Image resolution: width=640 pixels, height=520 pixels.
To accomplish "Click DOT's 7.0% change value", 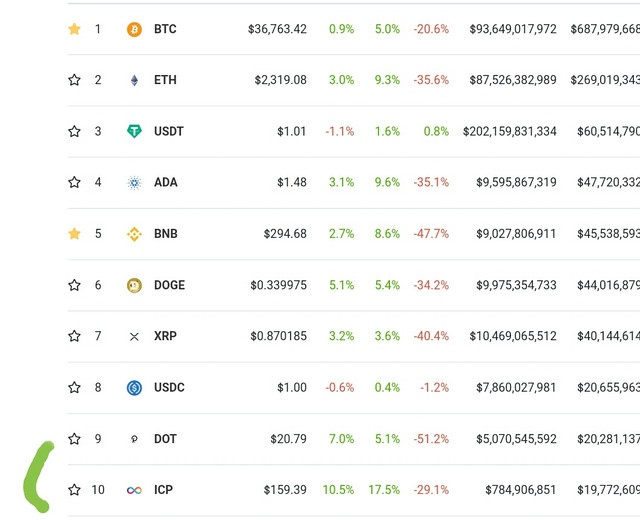I will pyautogui.click(x=342, y=439).
